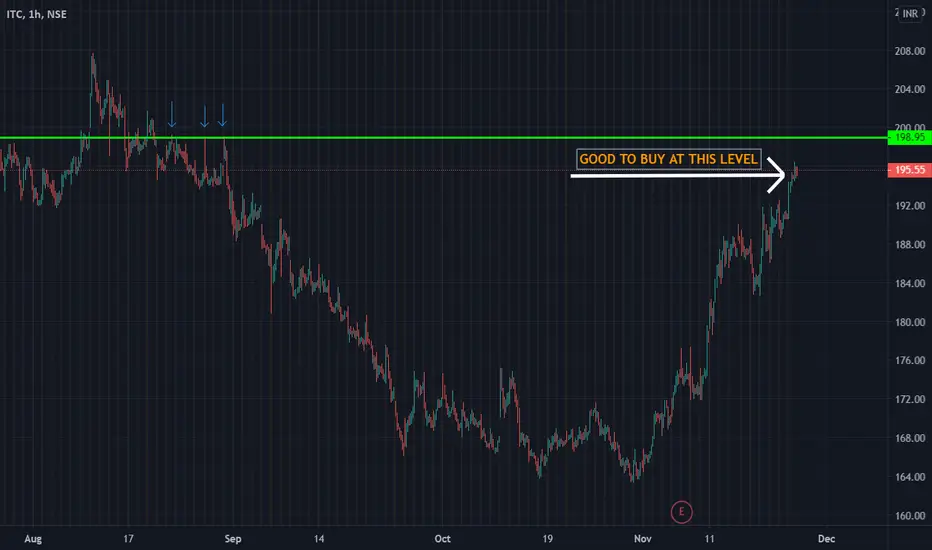Click the earnings E marker icon
Image resolution: width=932 pixels, height=550 pixels.
point(681,511)
